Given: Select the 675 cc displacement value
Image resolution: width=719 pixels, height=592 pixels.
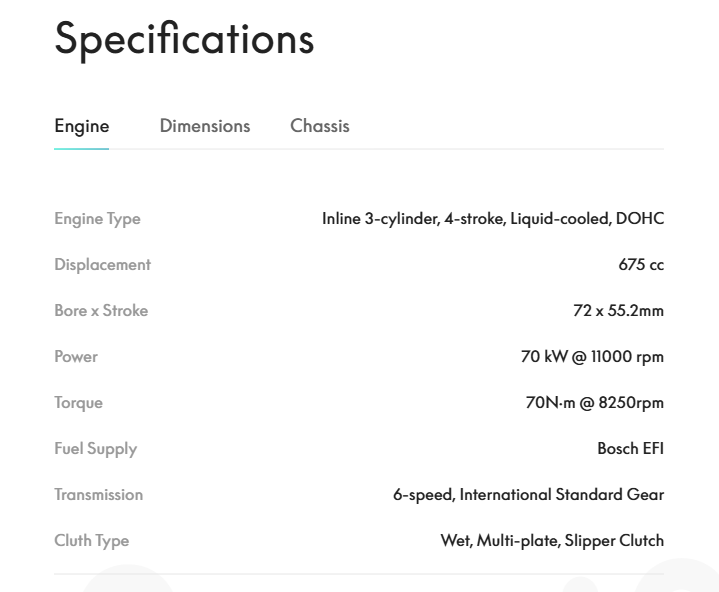Looking at the screenshot, I should (x=641, y=265).
